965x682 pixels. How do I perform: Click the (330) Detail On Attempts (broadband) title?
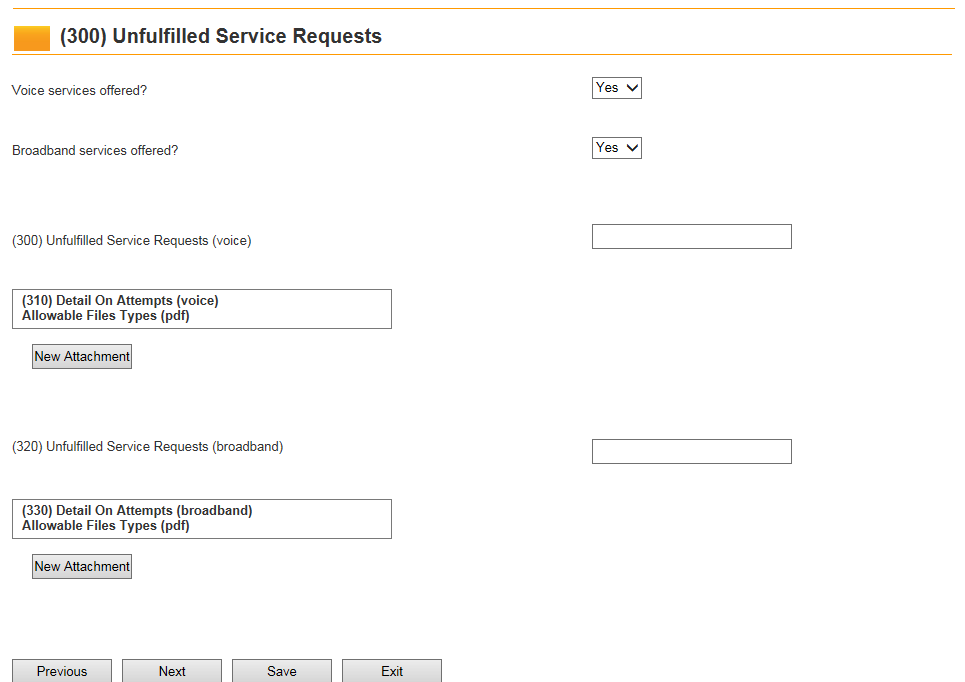(x=137, y=511)
